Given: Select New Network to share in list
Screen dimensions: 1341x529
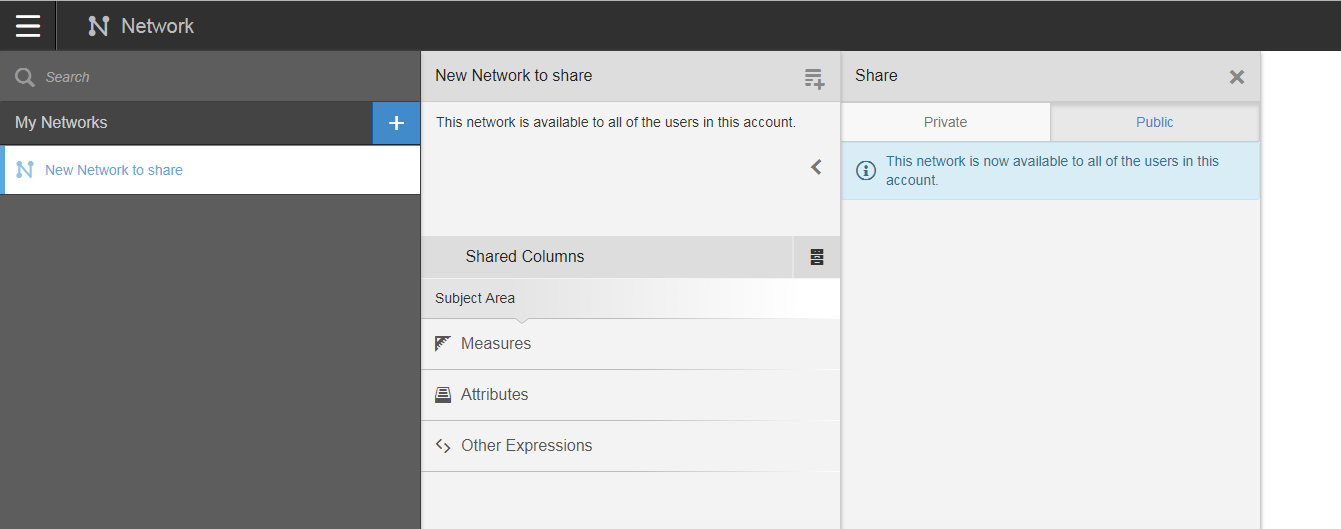Looking at the screenshot, I should point(114,170).
